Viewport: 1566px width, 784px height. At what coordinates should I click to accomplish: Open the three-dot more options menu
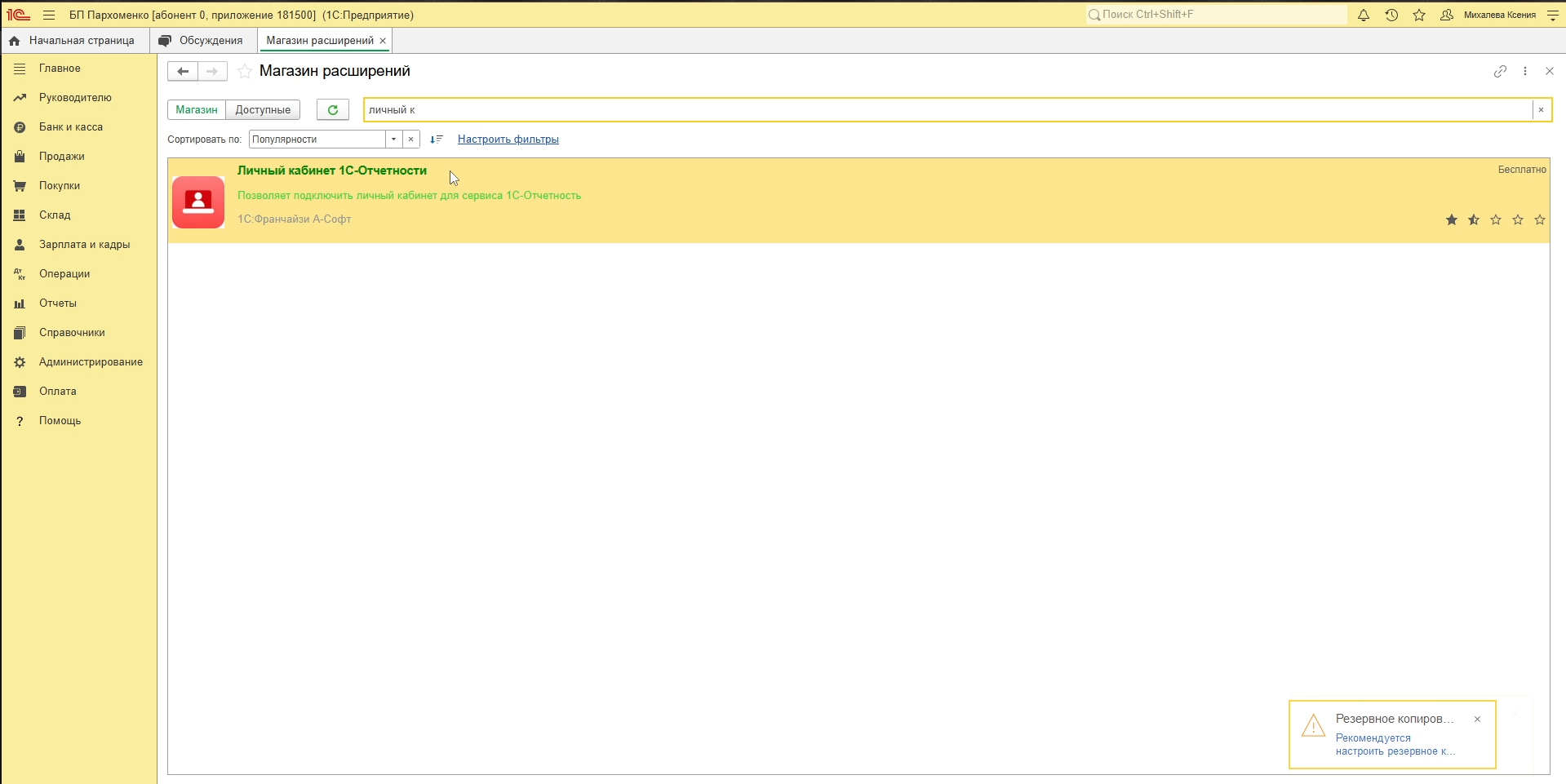pos(1525,71)
